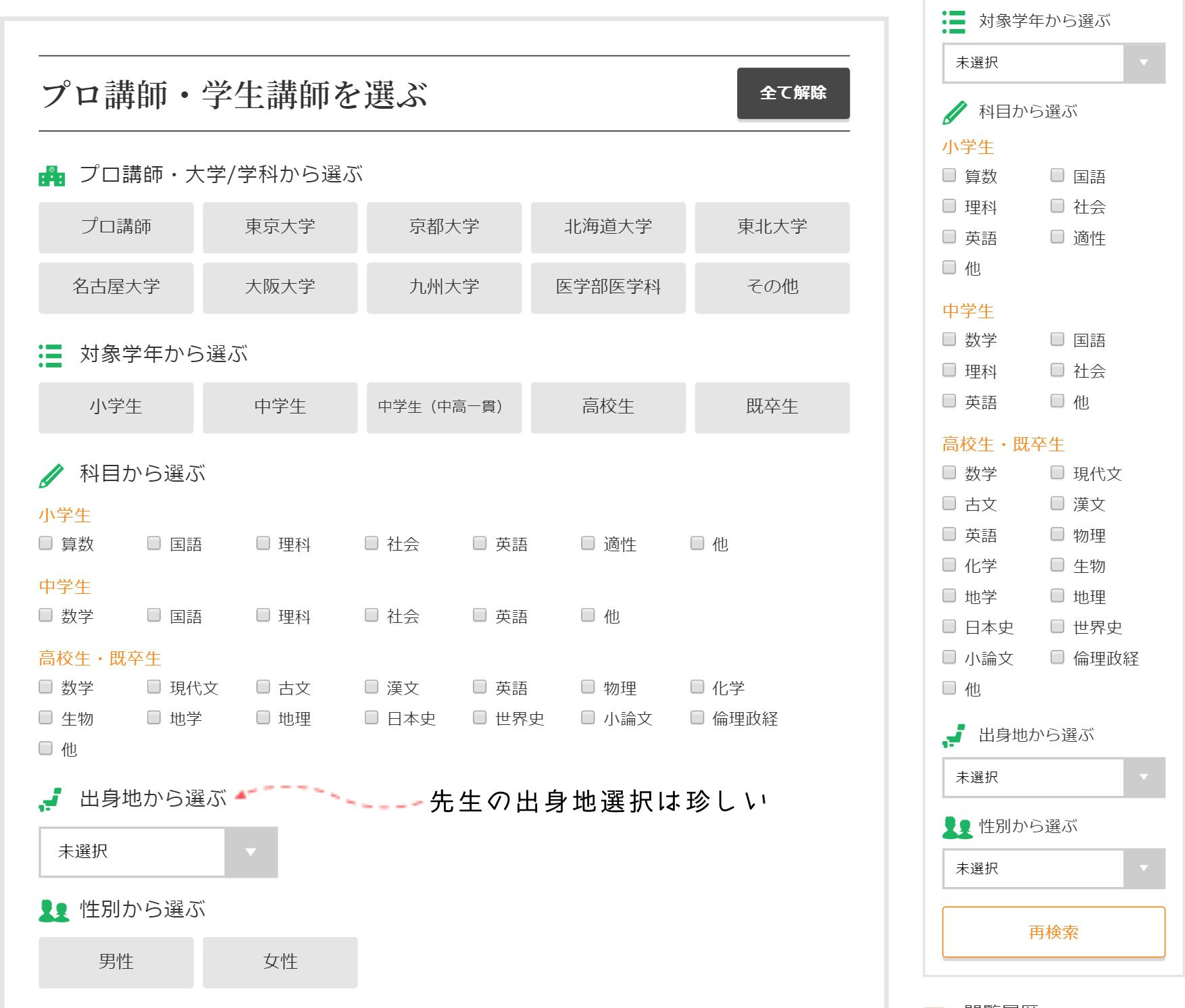Choose 大阪大学 option
The height and width of the screenshot is (1008, 1185).
pyautogui.click(x=280, y=288)
